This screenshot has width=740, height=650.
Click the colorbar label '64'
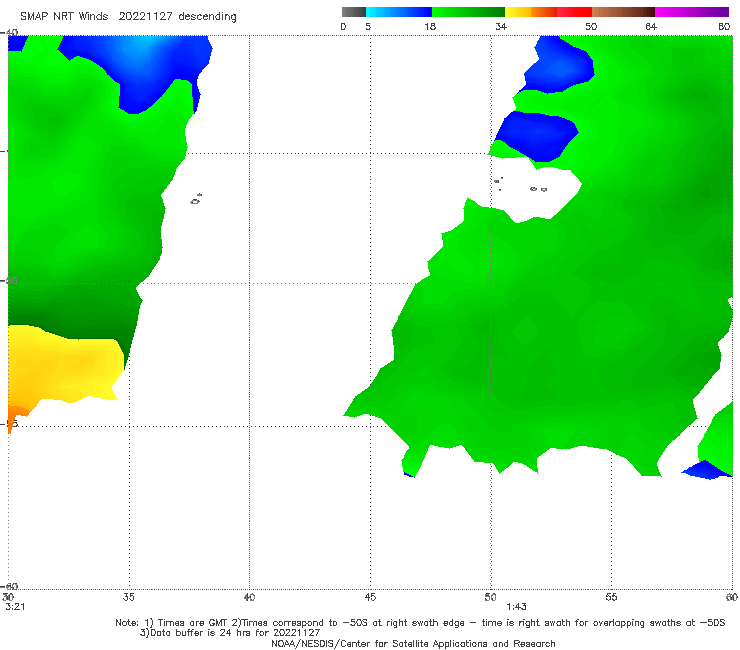(651, 27)
